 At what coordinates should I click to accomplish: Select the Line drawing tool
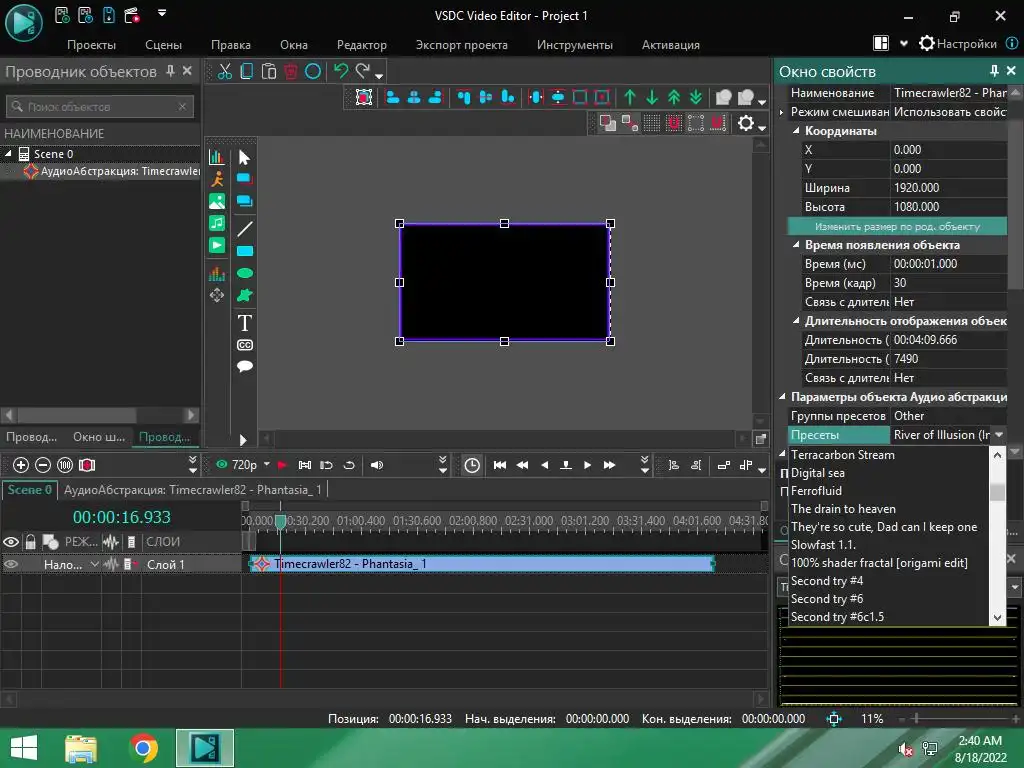click(244, 229)
